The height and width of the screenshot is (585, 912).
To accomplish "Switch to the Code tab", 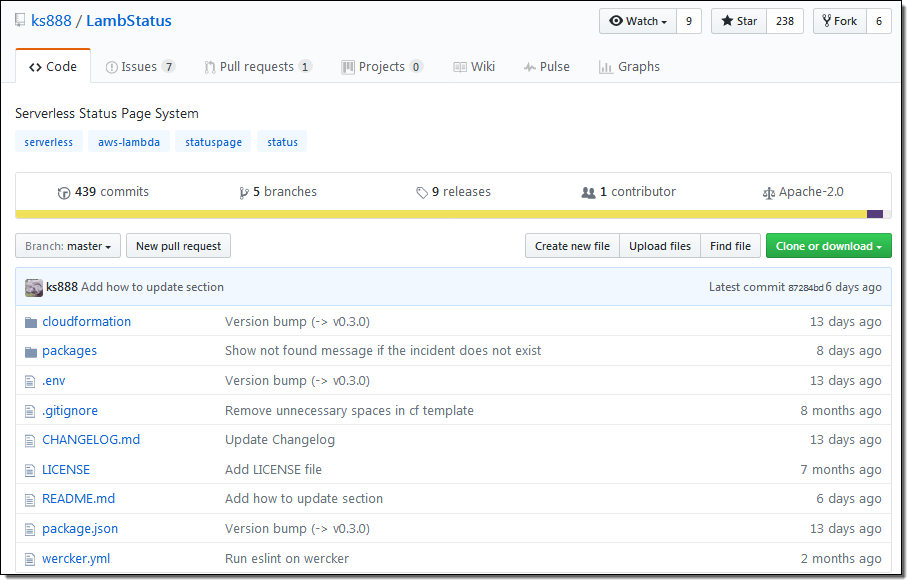I will 53,67.
